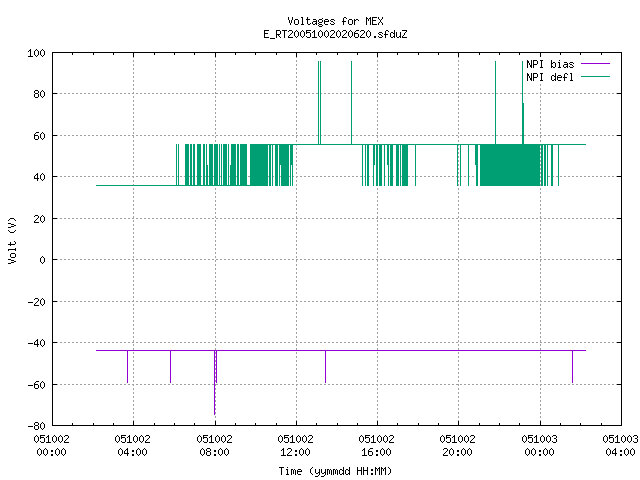This screenshot has height=480, width=640.
Task: Click the 'NPI defl' legend label
Action: (x=550, y=77)
